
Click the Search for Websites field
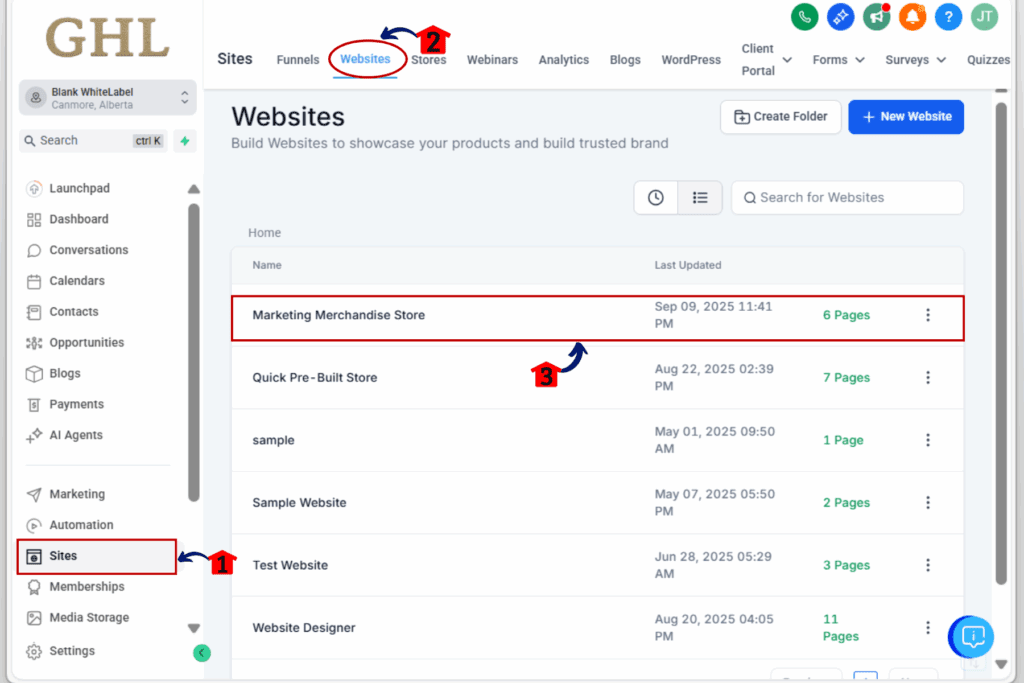click(x=847, y=197)
